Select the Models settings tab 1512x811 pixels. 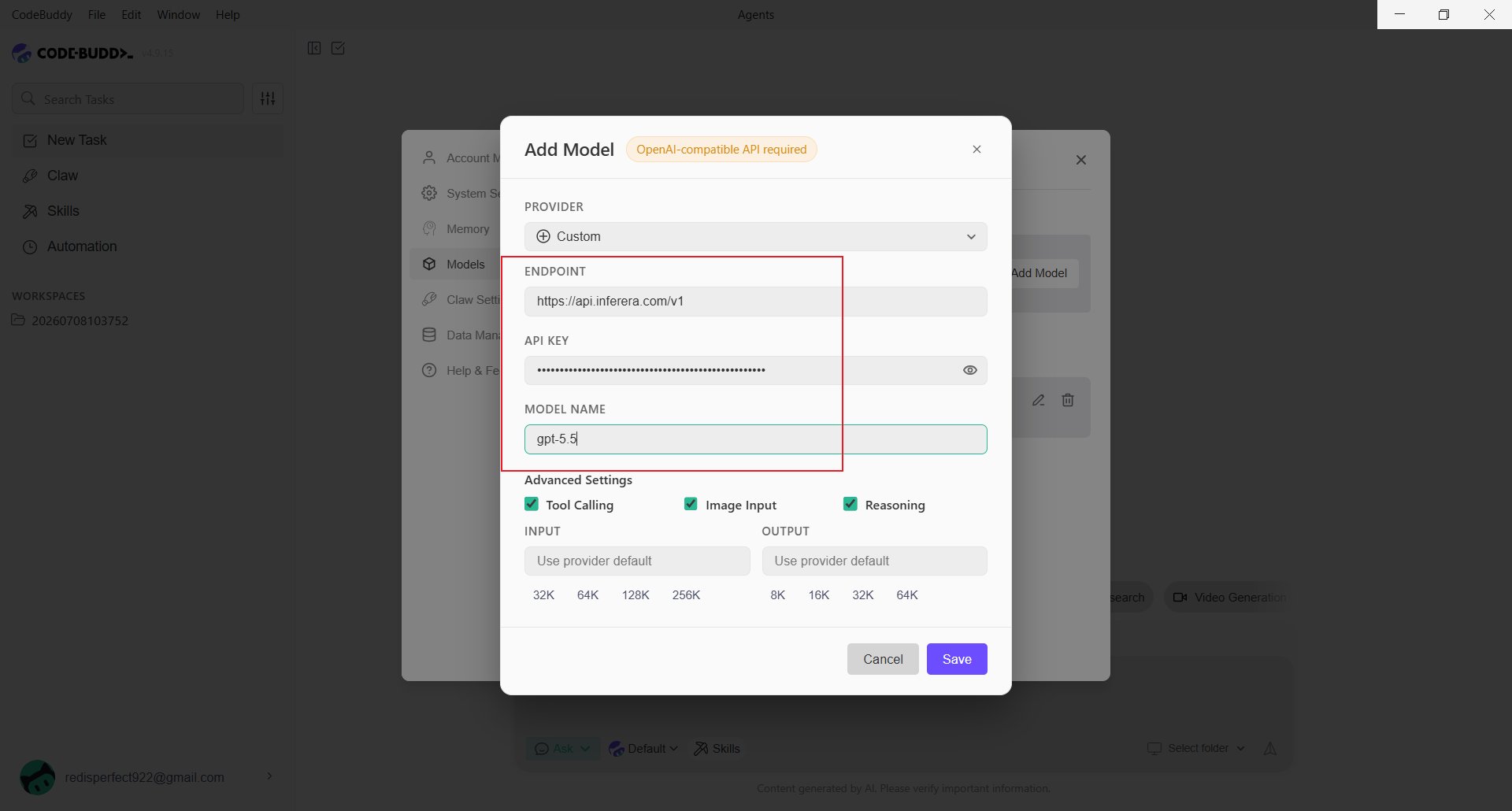[455, 264]
